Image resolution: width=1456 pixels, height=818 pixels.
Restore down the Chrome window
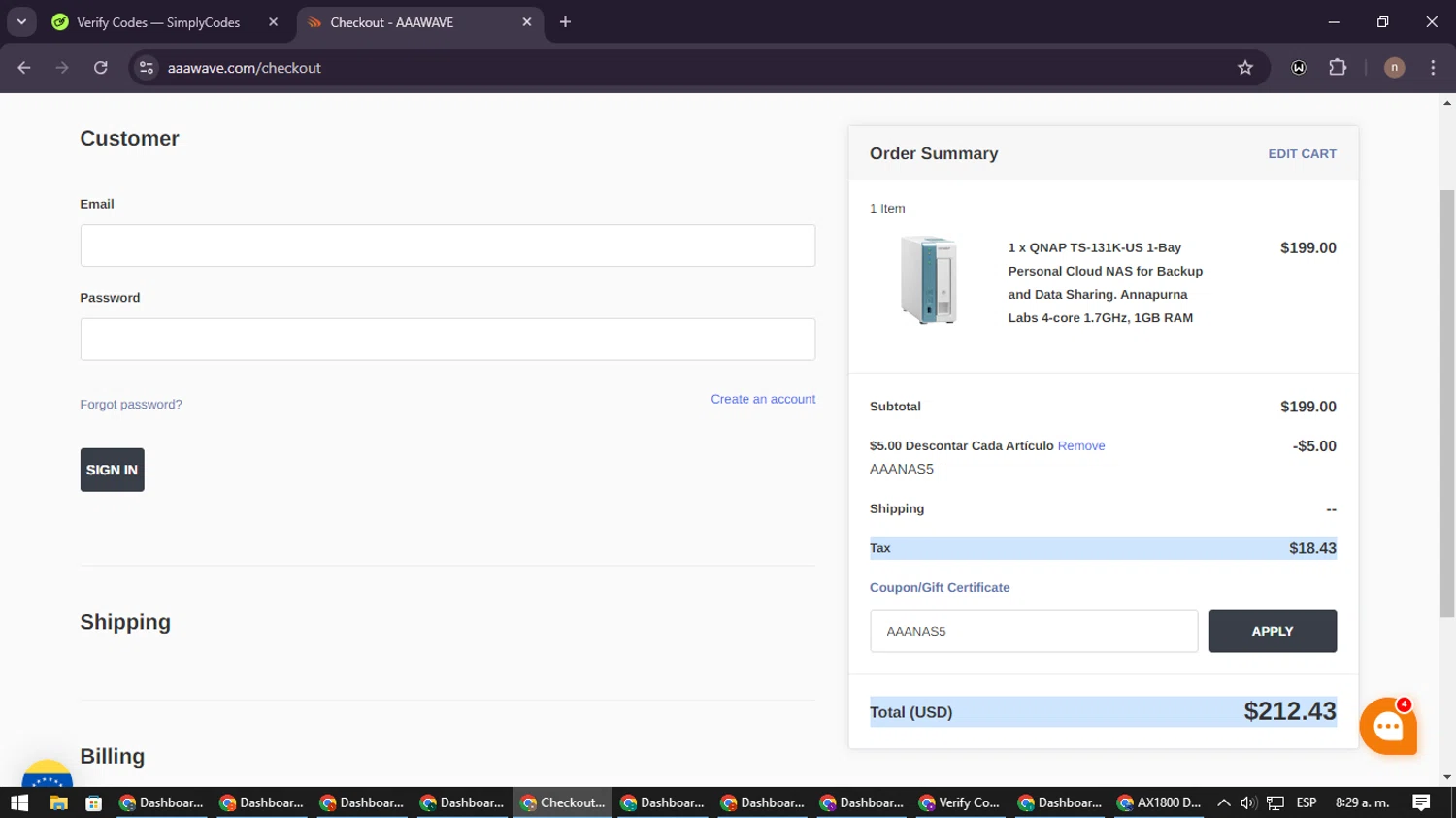click(1382, 21)
